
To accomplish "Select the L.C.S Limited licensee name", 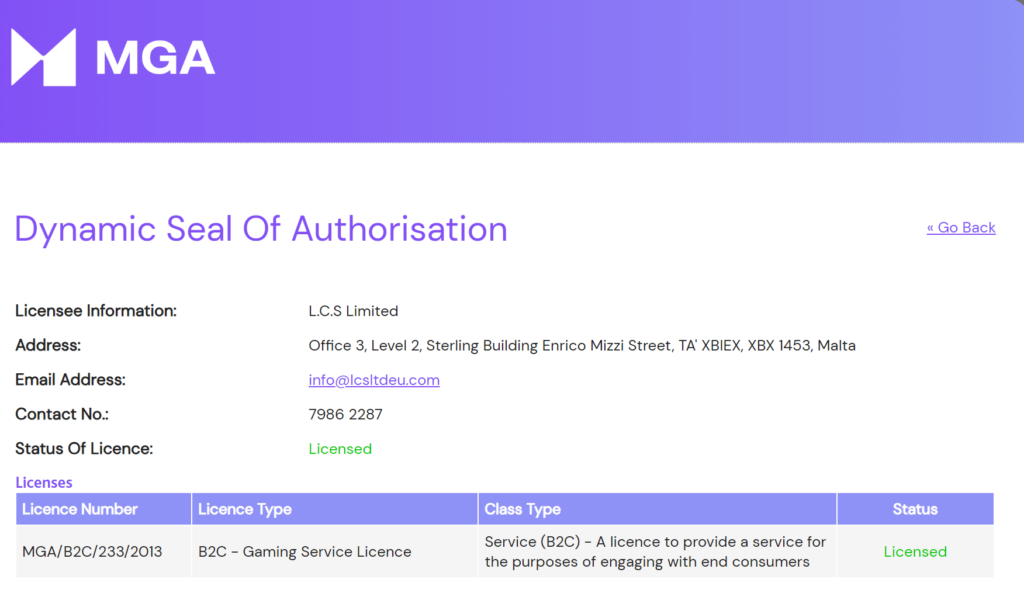I will pos(353,311).
